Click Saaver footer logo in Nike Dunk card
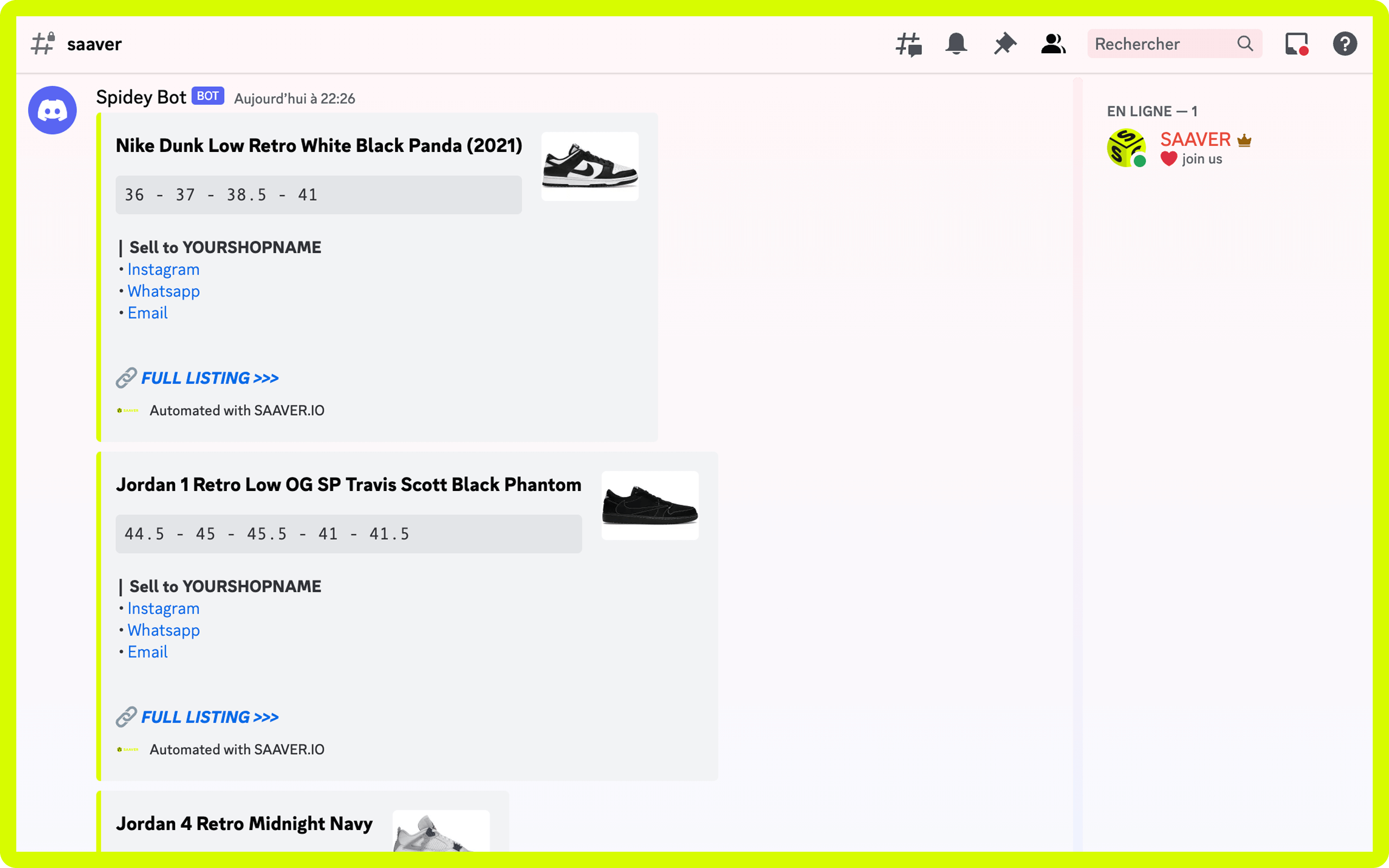The image size is (1389, 868). [x=128, y=411]
